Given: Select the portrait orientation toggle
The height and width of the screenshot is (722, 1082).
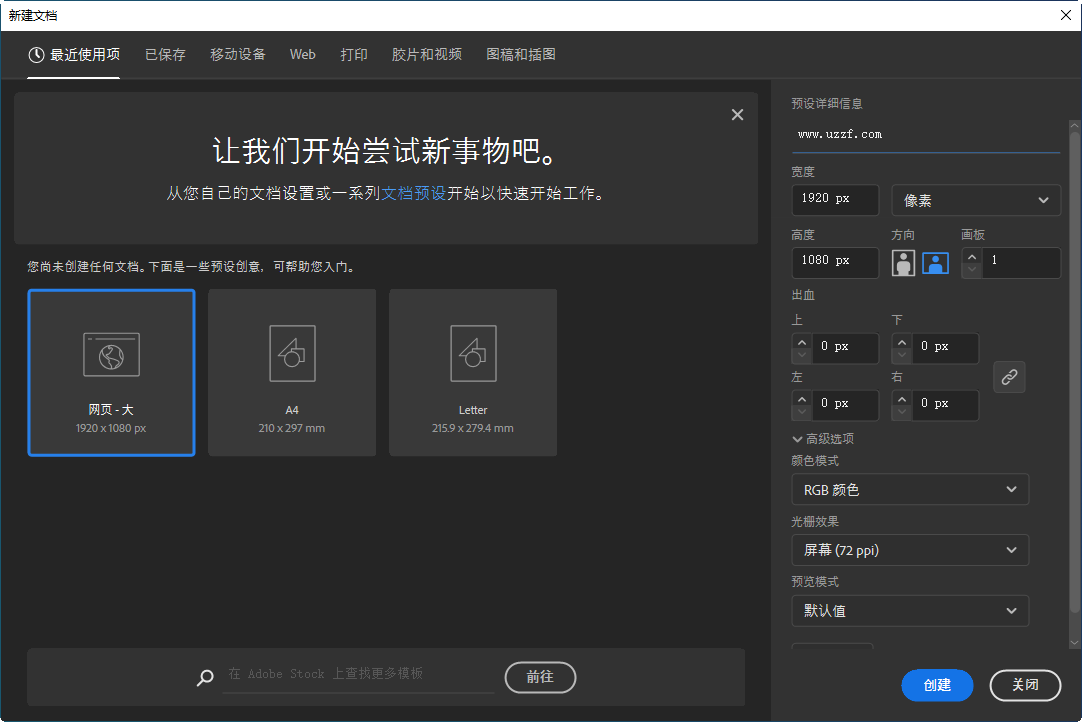Looking at the screenshot, I should click(903, 262).
